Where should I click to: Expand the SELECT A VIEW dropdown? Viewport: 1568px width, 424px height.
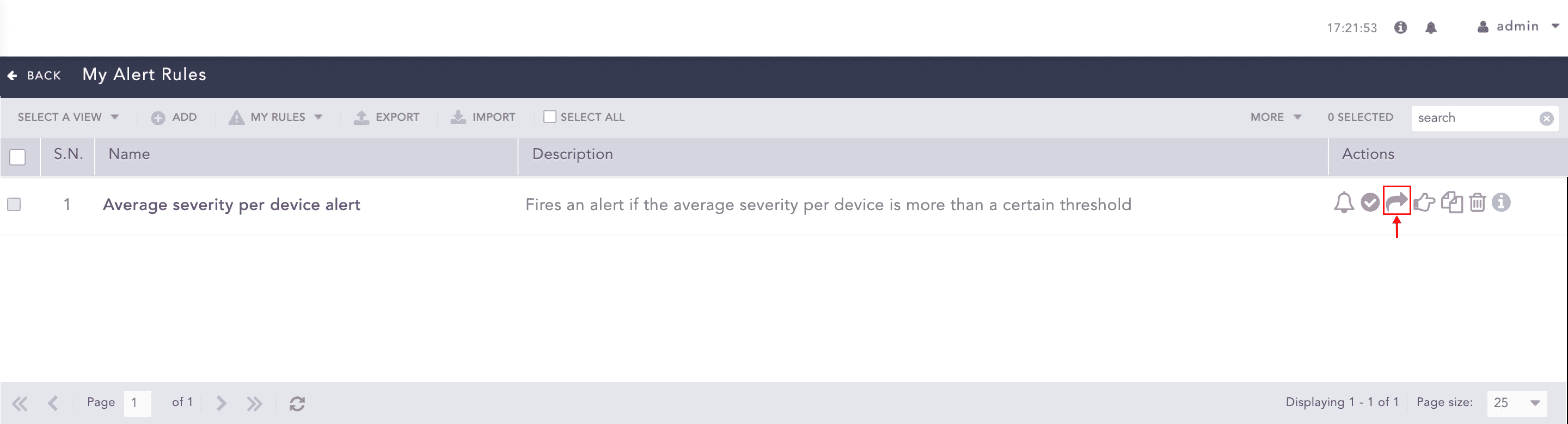[68, 117]
